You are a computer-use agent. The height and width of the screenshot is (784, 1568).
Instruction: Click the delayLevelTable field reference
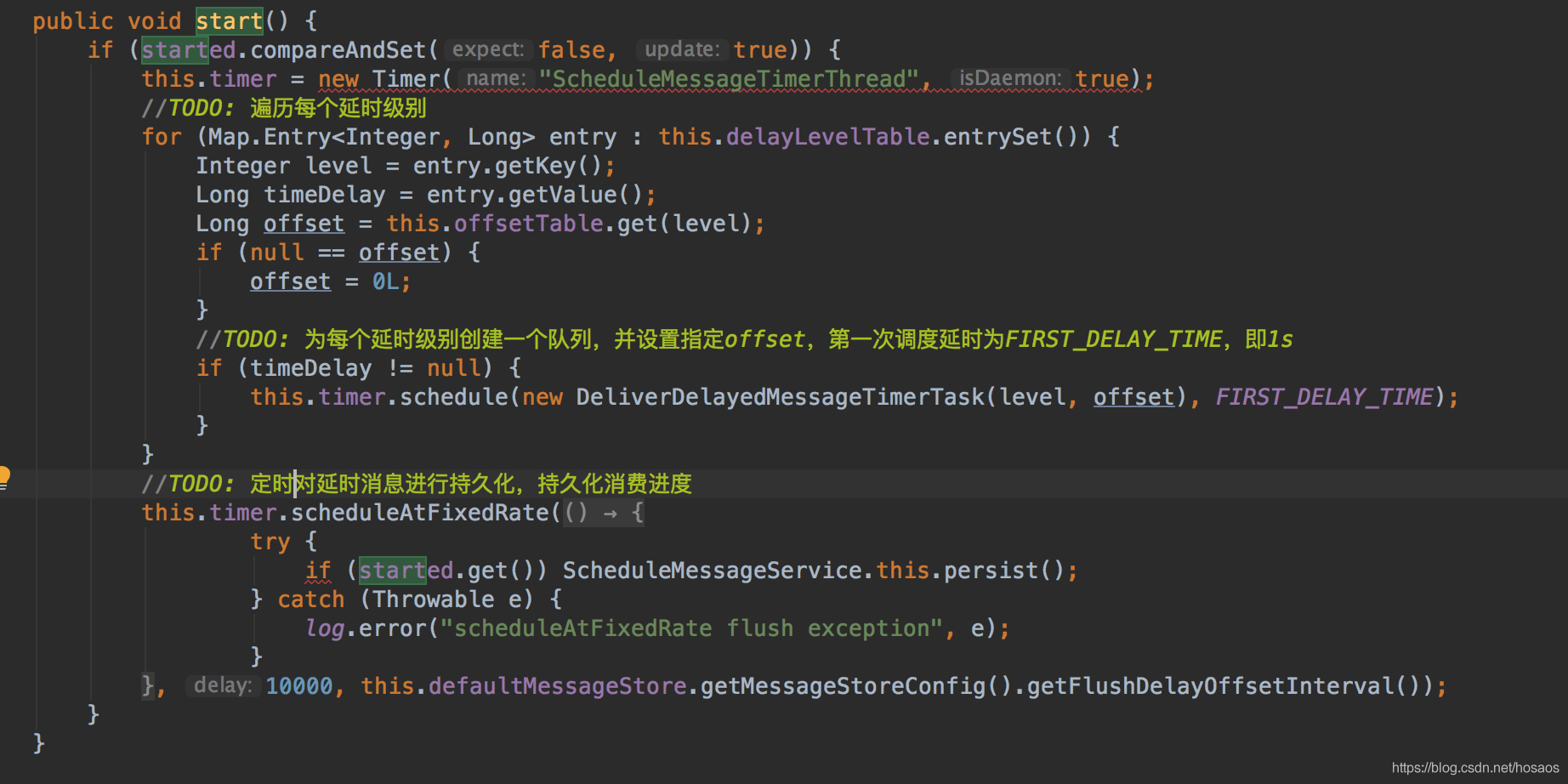(827, 137)
